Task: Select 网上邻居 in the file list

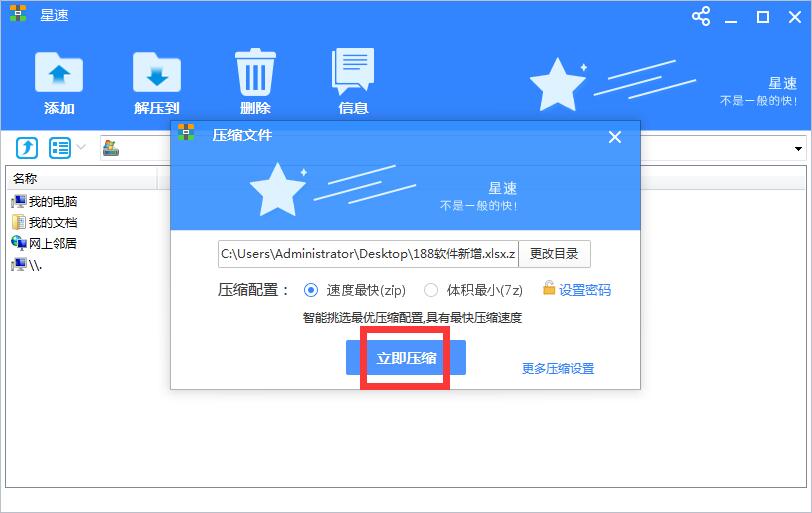Action: click(x=52, y=243)
